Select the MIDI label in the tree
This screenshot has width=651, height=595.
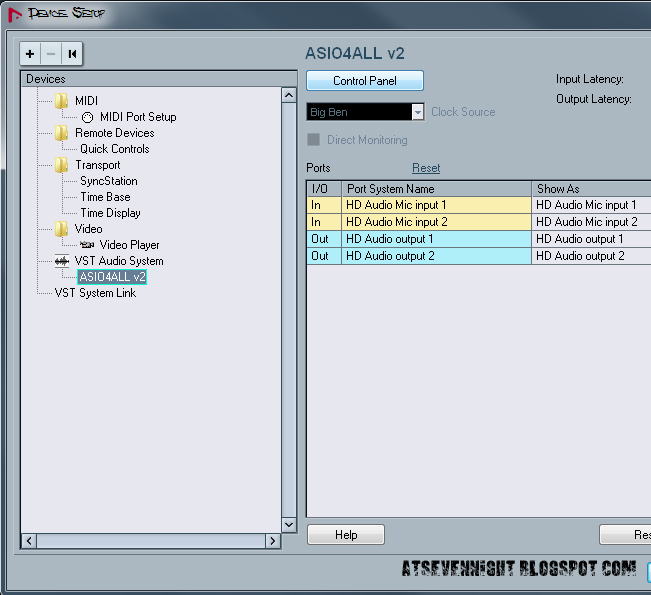[x=86, y=101]
